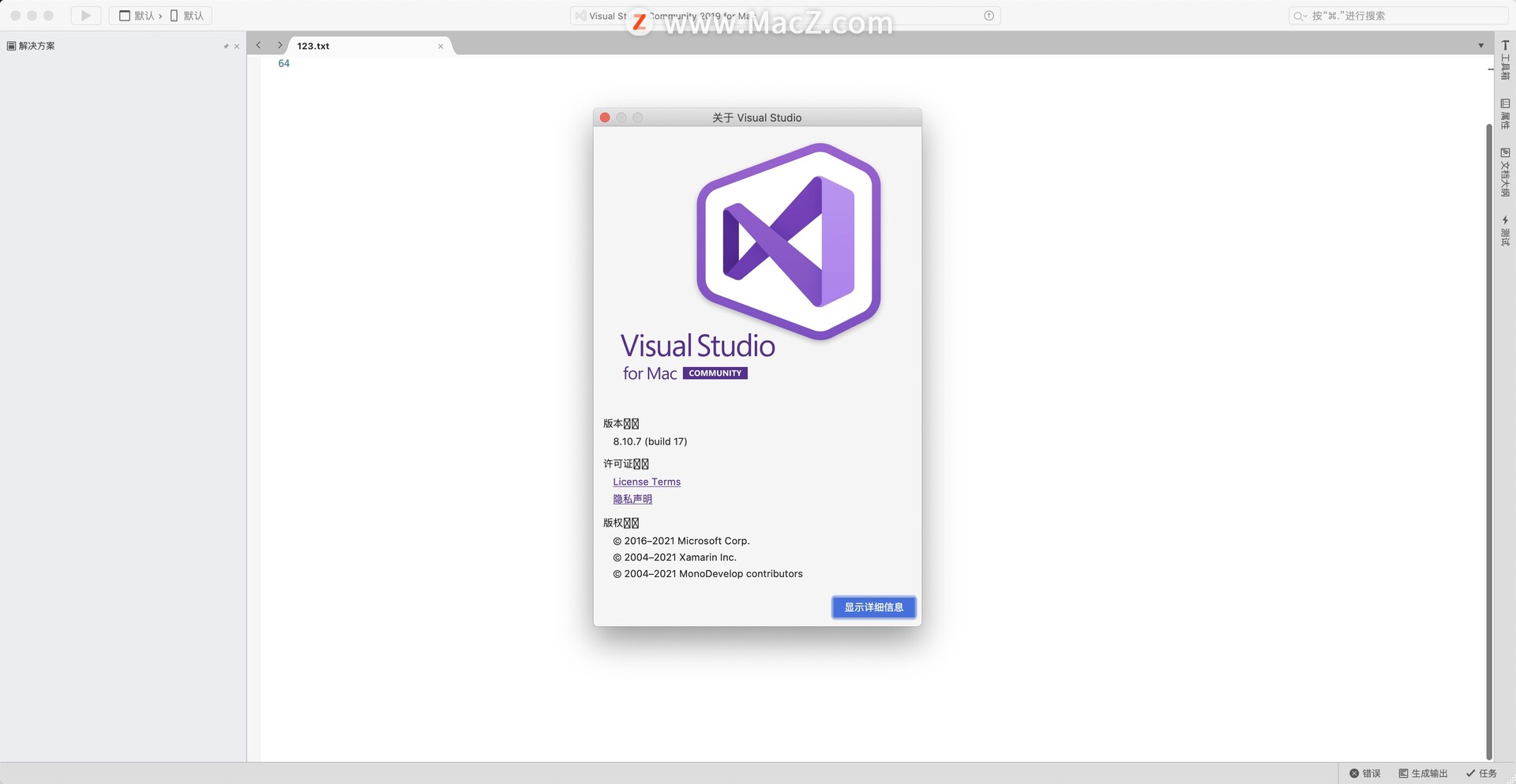
Task: Click the 显示详细信息 button
Action: (873, 607)
